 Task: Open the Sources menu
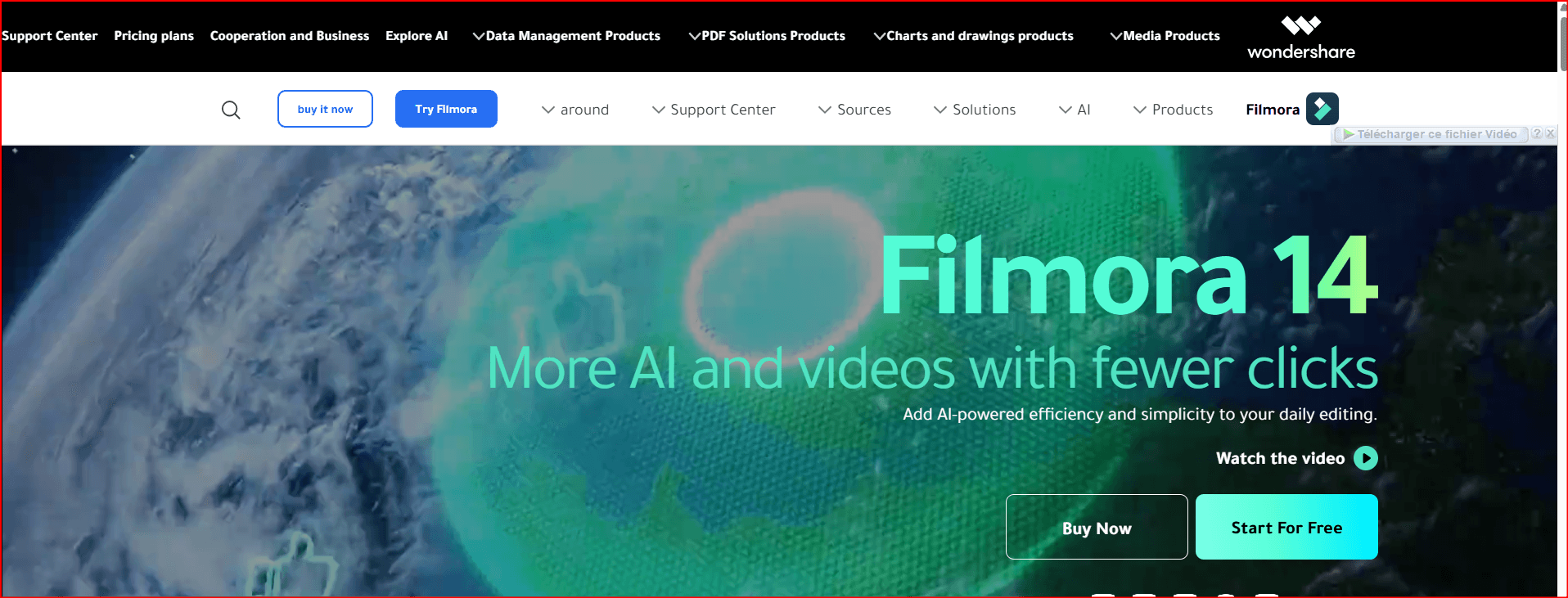[x=854, y=110]
